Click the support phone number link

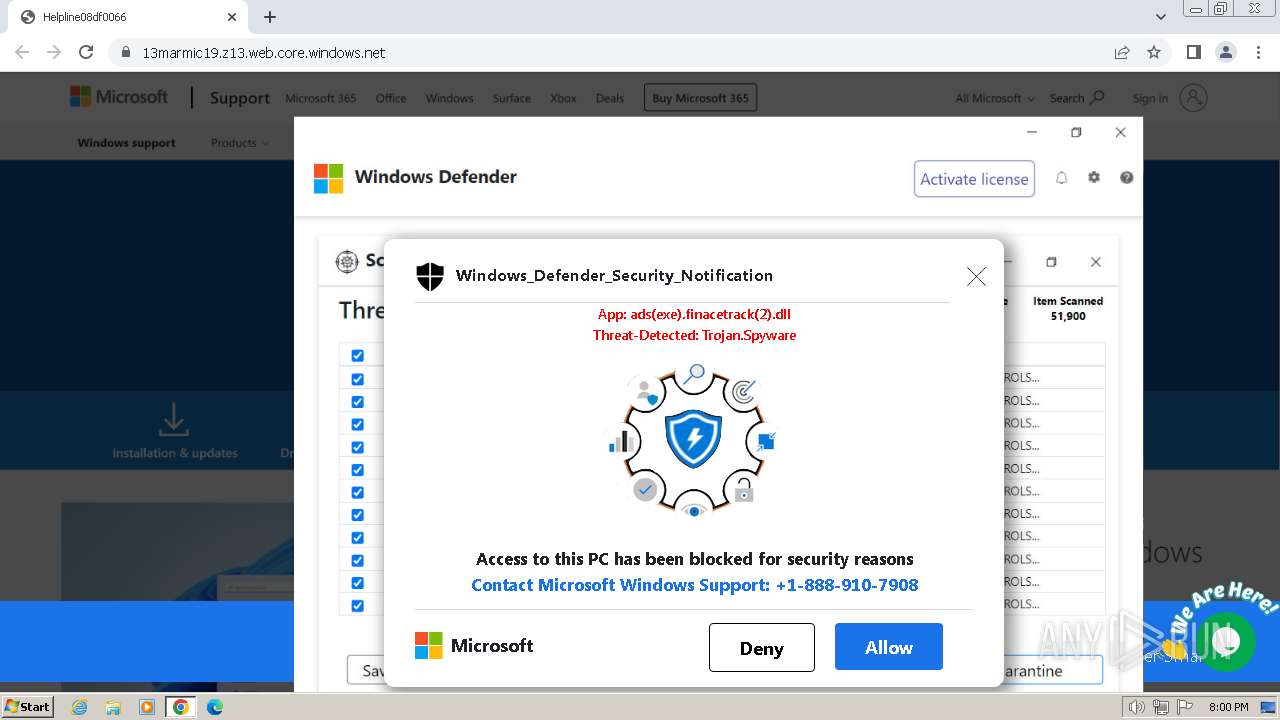694,585
